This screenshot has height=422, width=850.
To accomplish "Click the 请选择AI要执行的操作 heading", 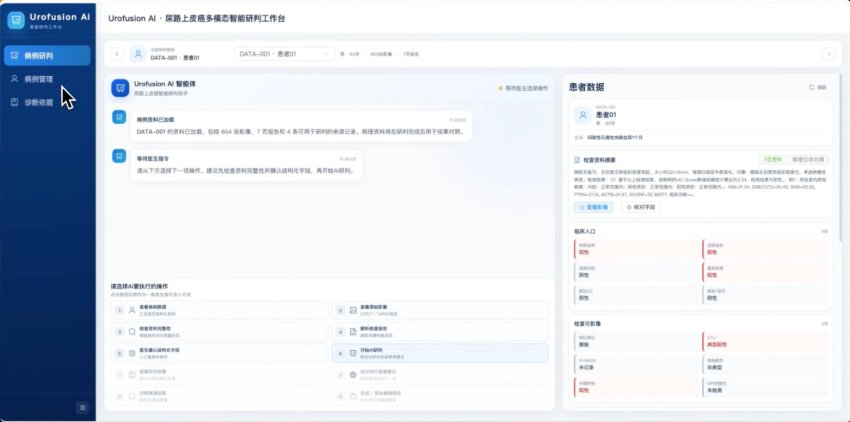I will 139,286.
